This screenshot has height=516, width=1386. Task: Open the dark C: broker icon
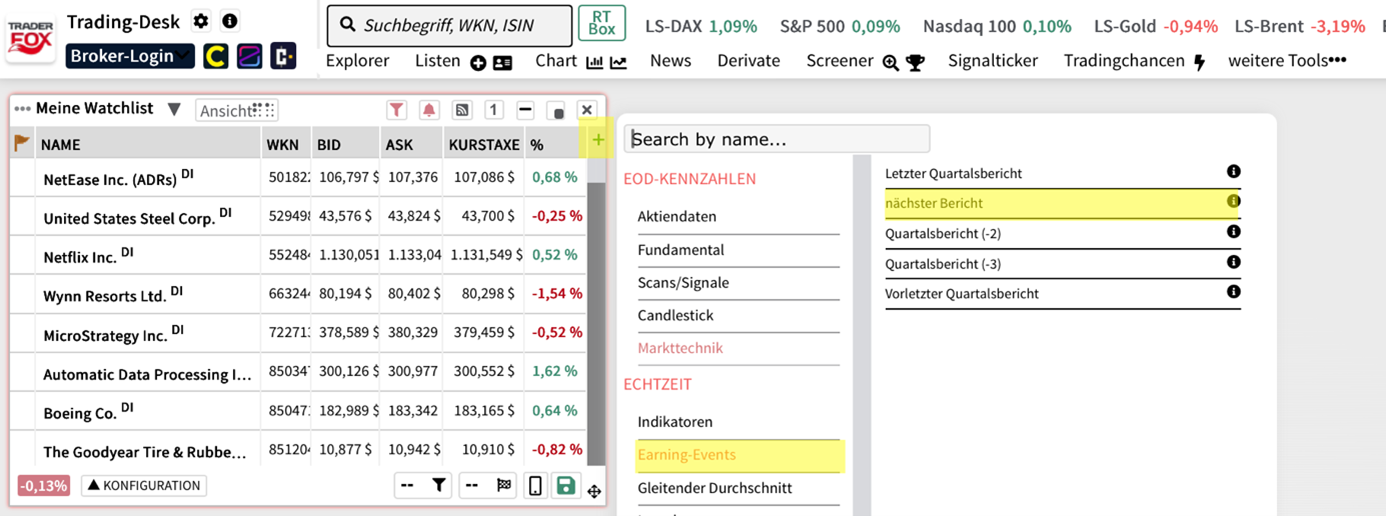point(283,56)
